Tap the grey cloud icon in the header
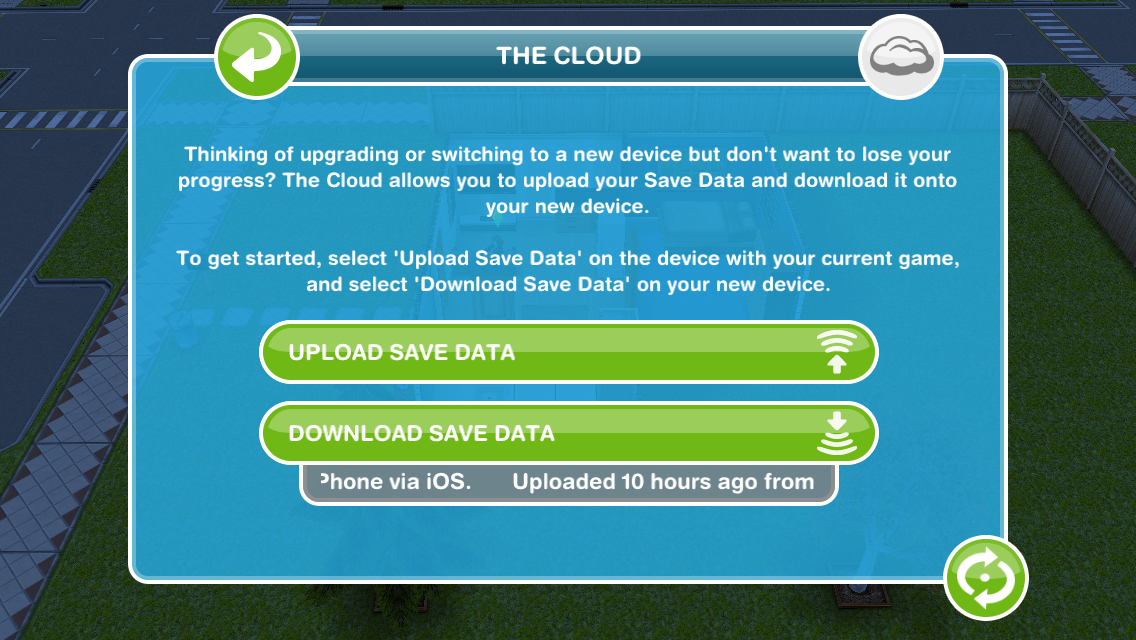The width and height of the screenshot is (1136, 640). (900, 57)
